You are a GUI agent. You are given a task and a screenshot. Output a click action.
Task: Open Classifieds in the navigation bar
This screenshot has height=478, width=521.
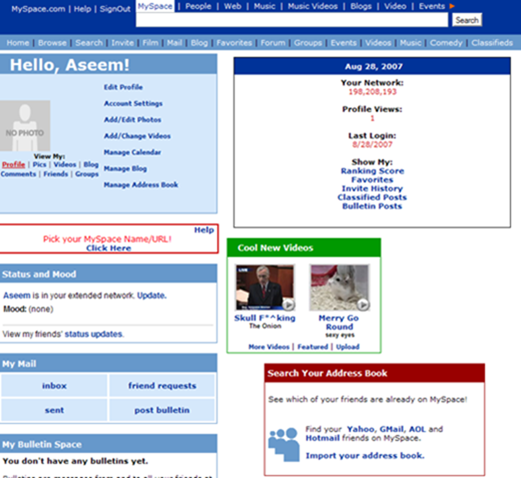tap(492, 43)
